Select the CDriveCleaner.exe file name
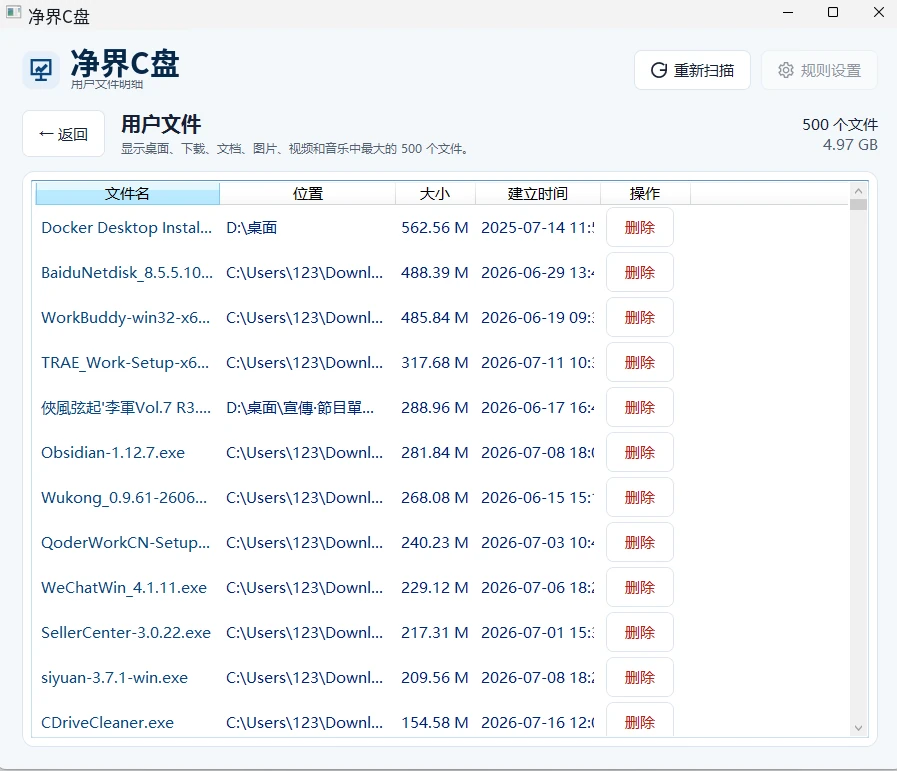The image size is (897, 771). 107,722
